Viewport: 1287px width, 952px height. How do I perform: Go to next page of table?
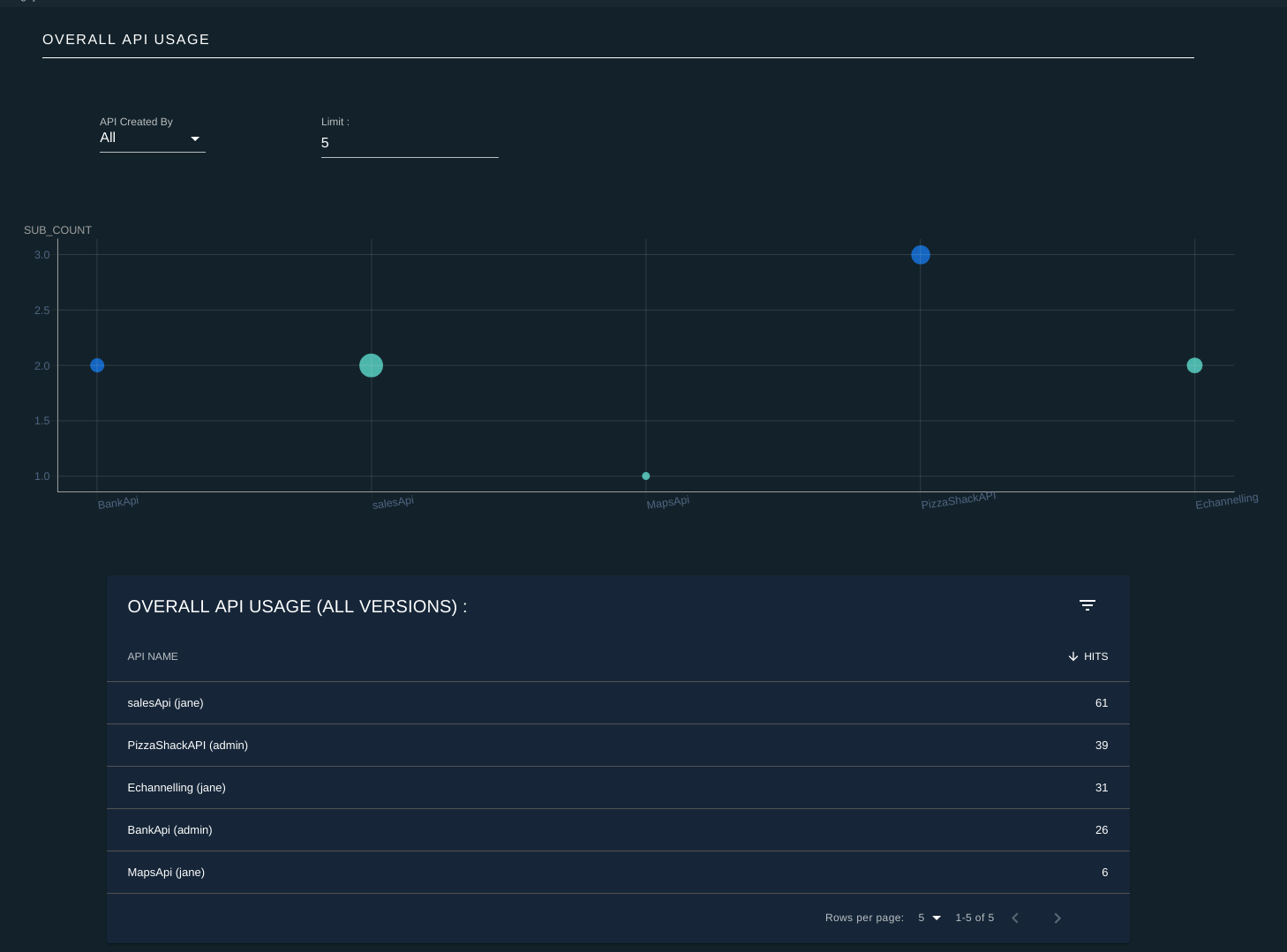click(1057, 918)
